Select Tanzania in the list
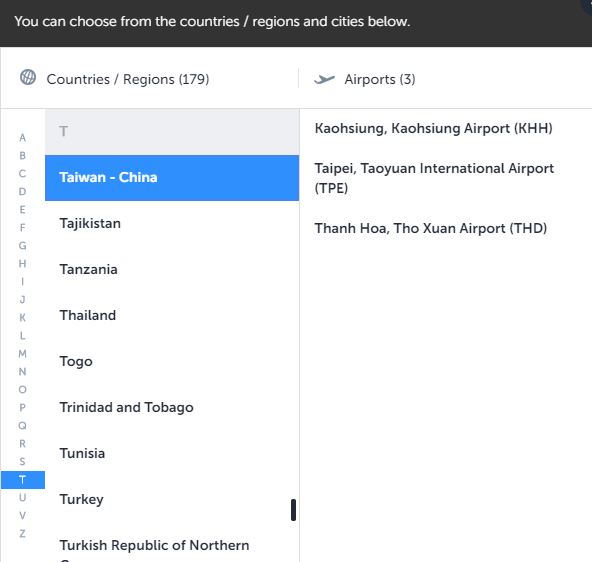The width and height of the screenshot is (592, 562). pyautogui.click(x=172, y=269)
